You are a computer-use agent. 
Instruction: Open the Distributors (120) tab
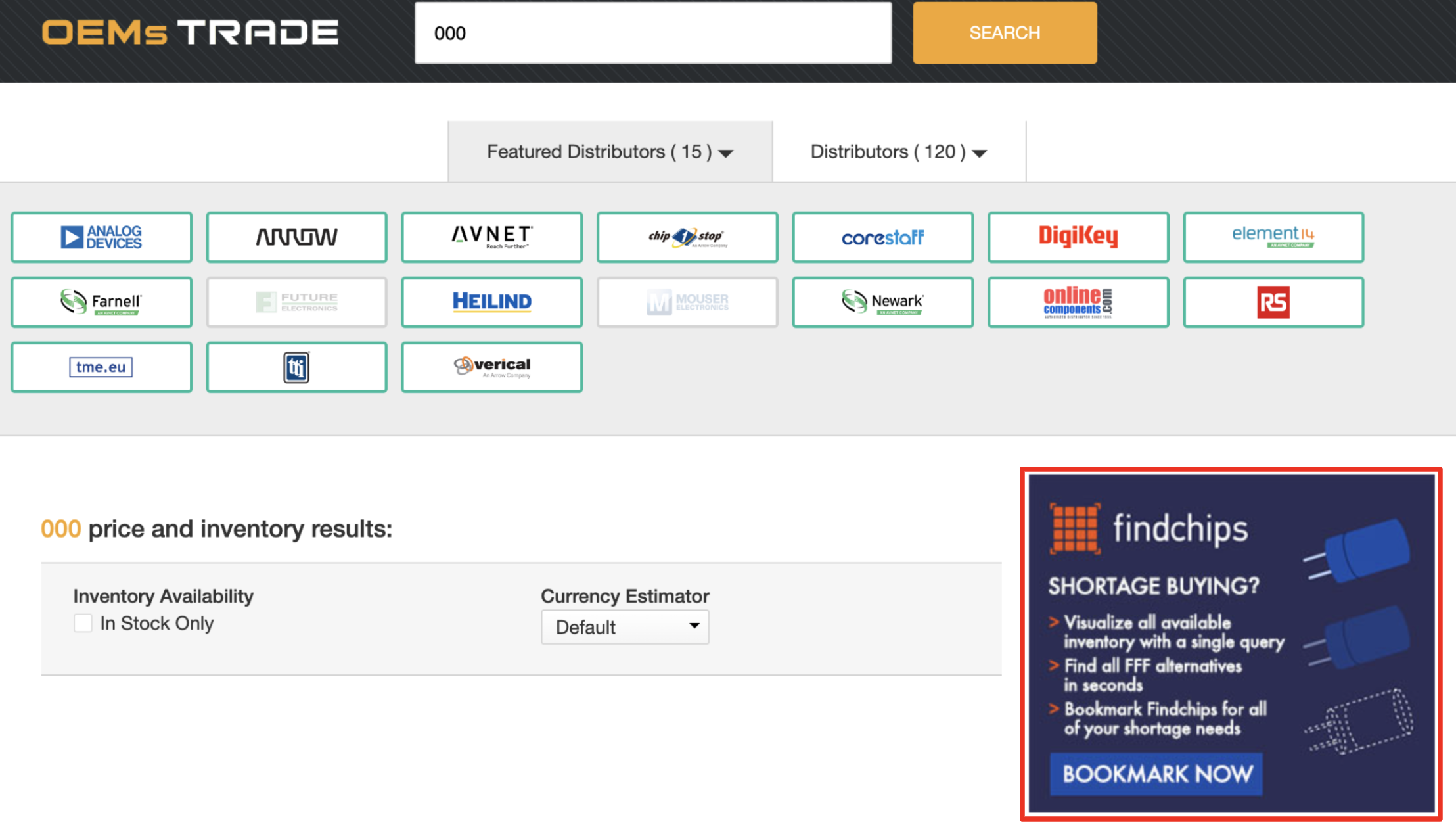click(x=899, y=152)
